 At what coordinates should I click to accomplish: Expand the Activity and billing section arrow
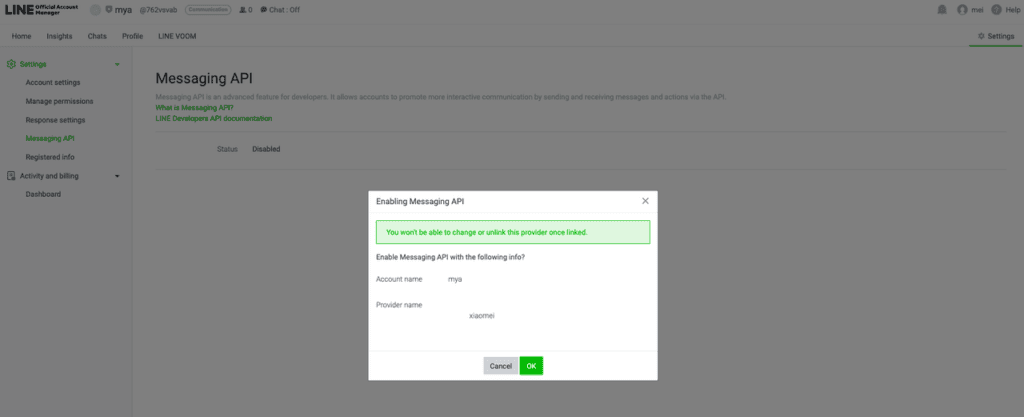[117, 176]
